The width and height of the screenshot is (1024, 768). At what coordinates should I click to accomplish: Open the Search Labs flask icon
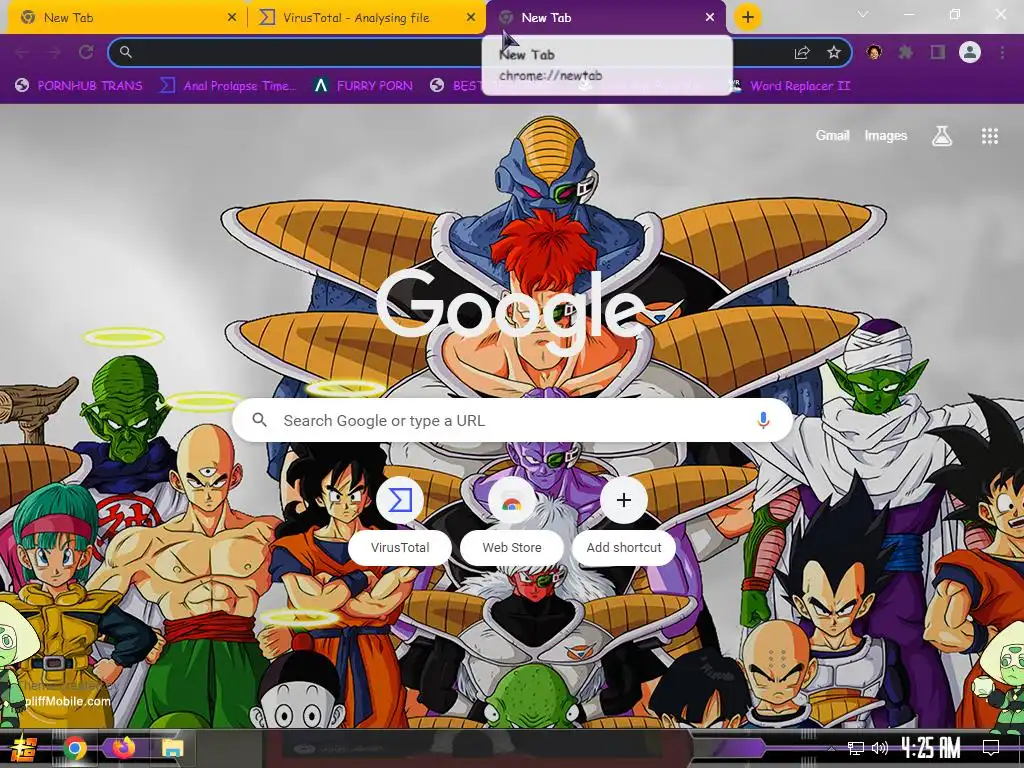[942, 136]
